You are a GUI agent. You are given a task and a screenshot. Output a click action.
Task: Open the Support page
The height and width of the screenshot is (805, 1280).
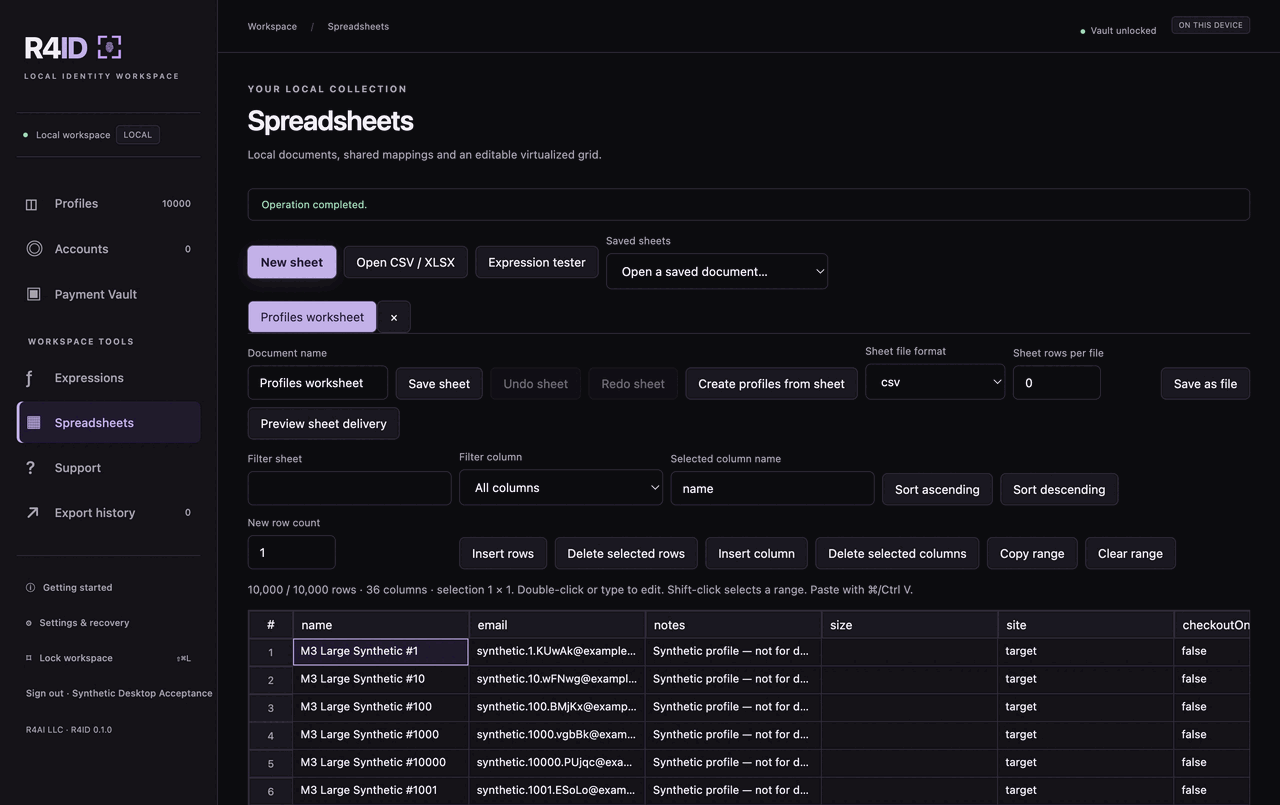tap(108, 468)
